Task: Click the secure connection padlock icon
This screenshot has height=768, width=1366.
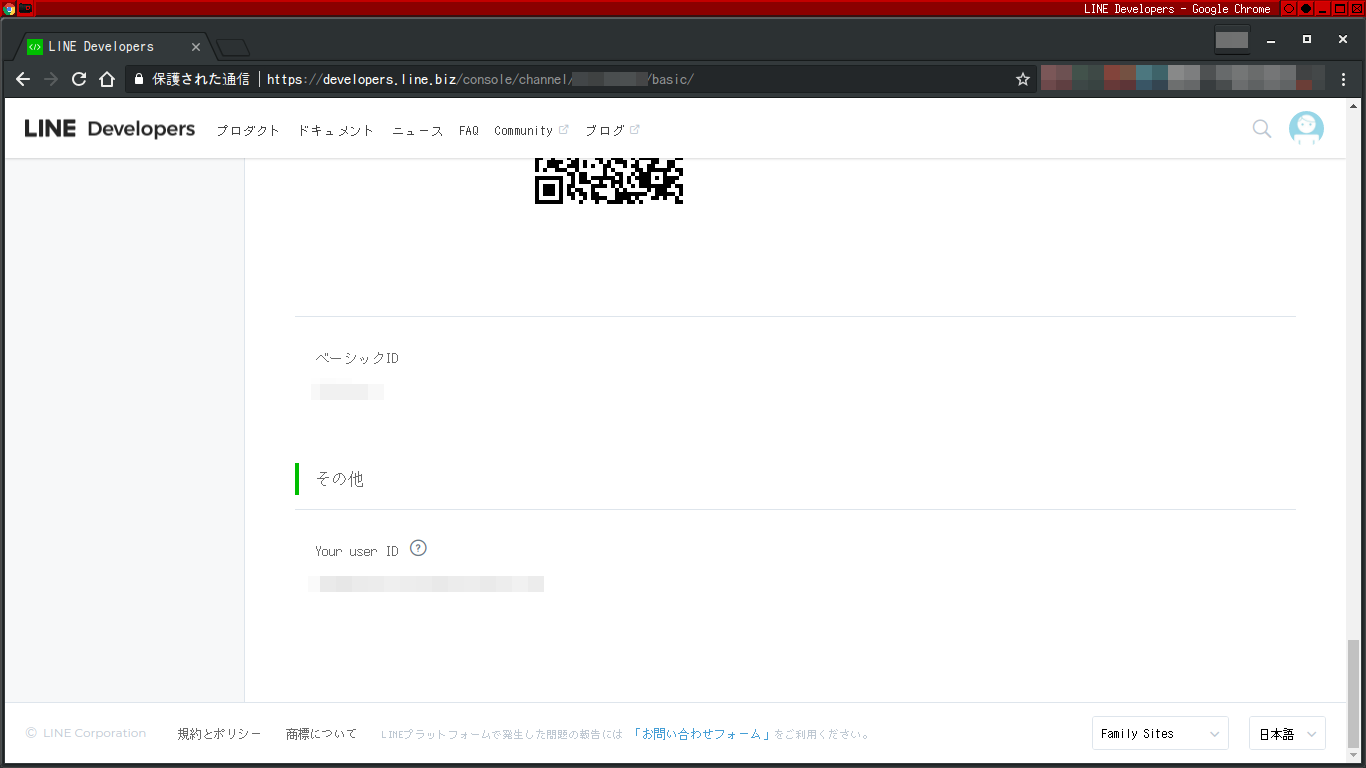Action: tap(137, 79)
